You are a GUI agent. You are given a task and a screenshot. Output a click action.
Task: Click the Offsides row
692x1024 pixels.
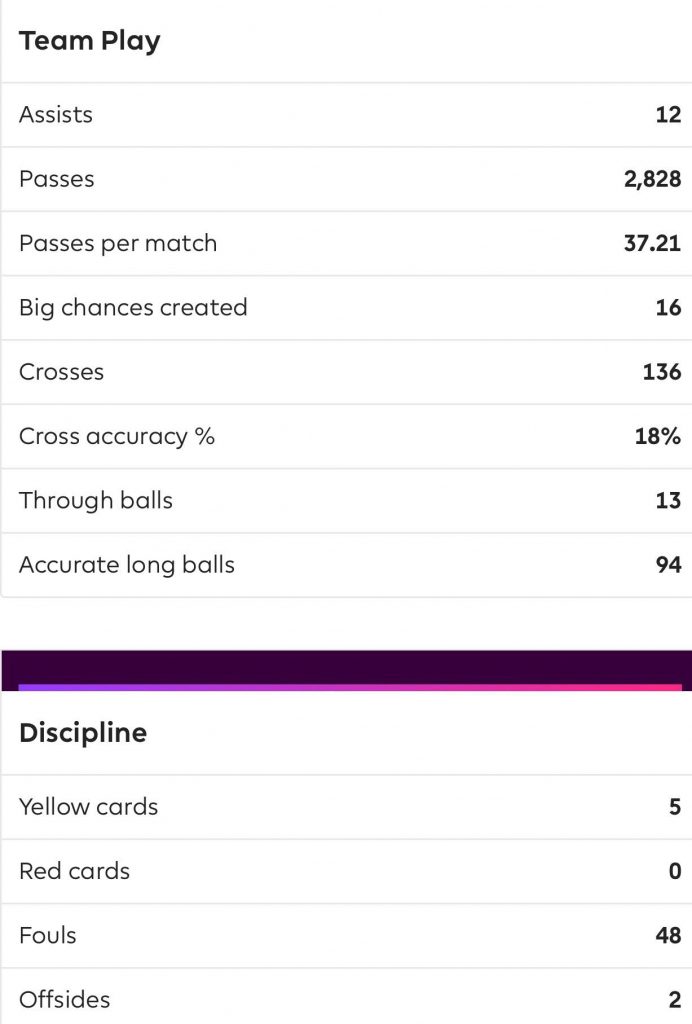(x=347, y=999)
